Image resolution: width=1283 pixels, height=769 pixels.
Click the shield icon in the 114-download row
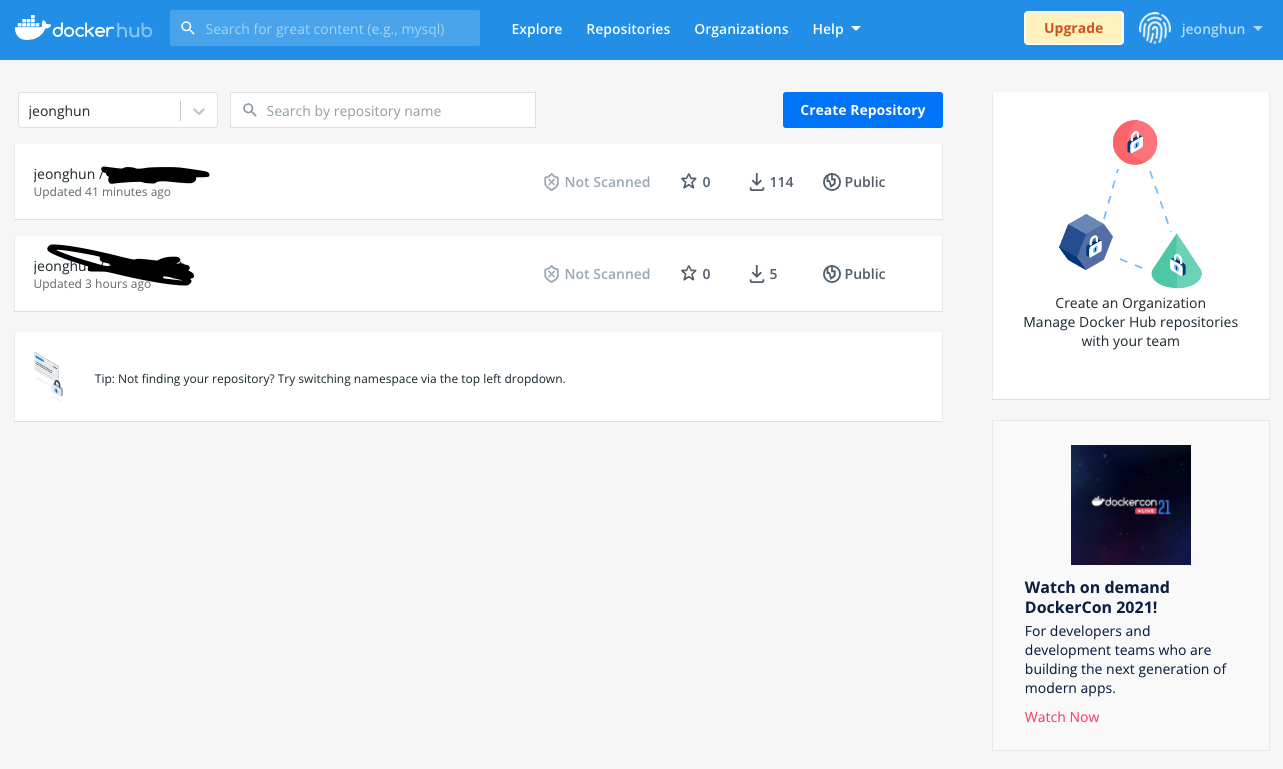pos(551,182)
